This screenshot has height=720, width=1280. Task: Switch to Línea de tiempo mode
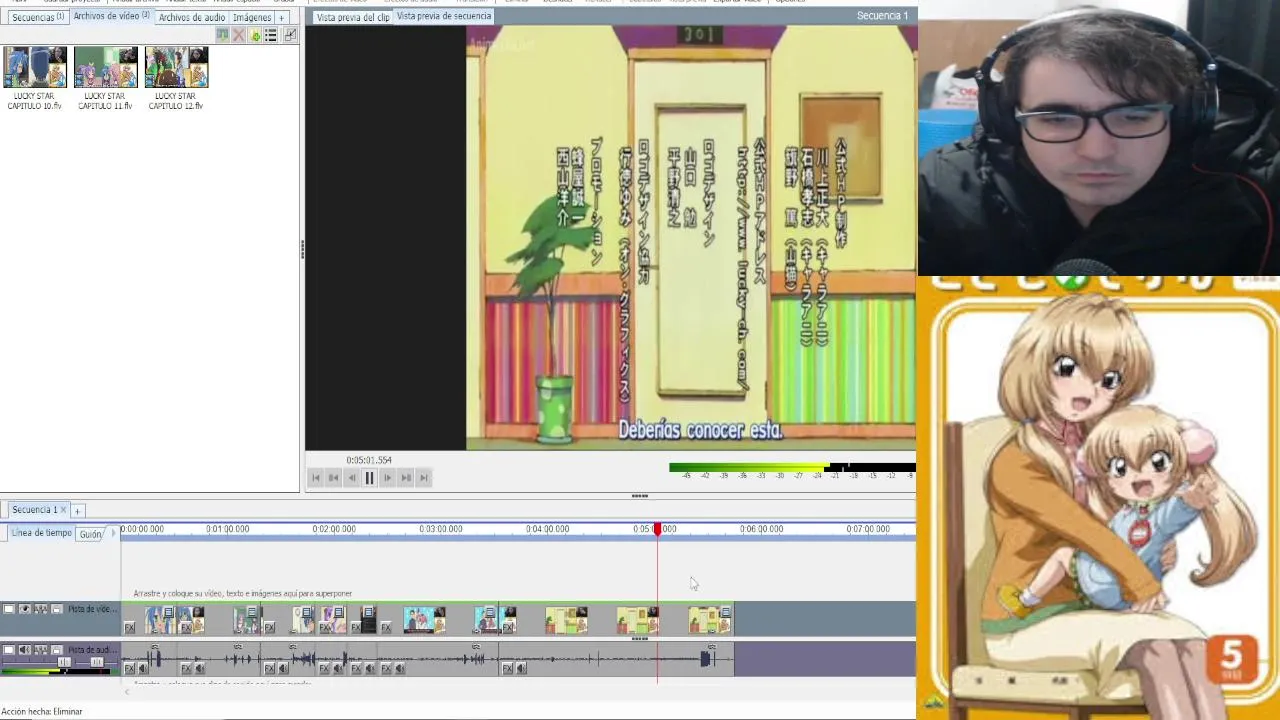coord(41,533)
